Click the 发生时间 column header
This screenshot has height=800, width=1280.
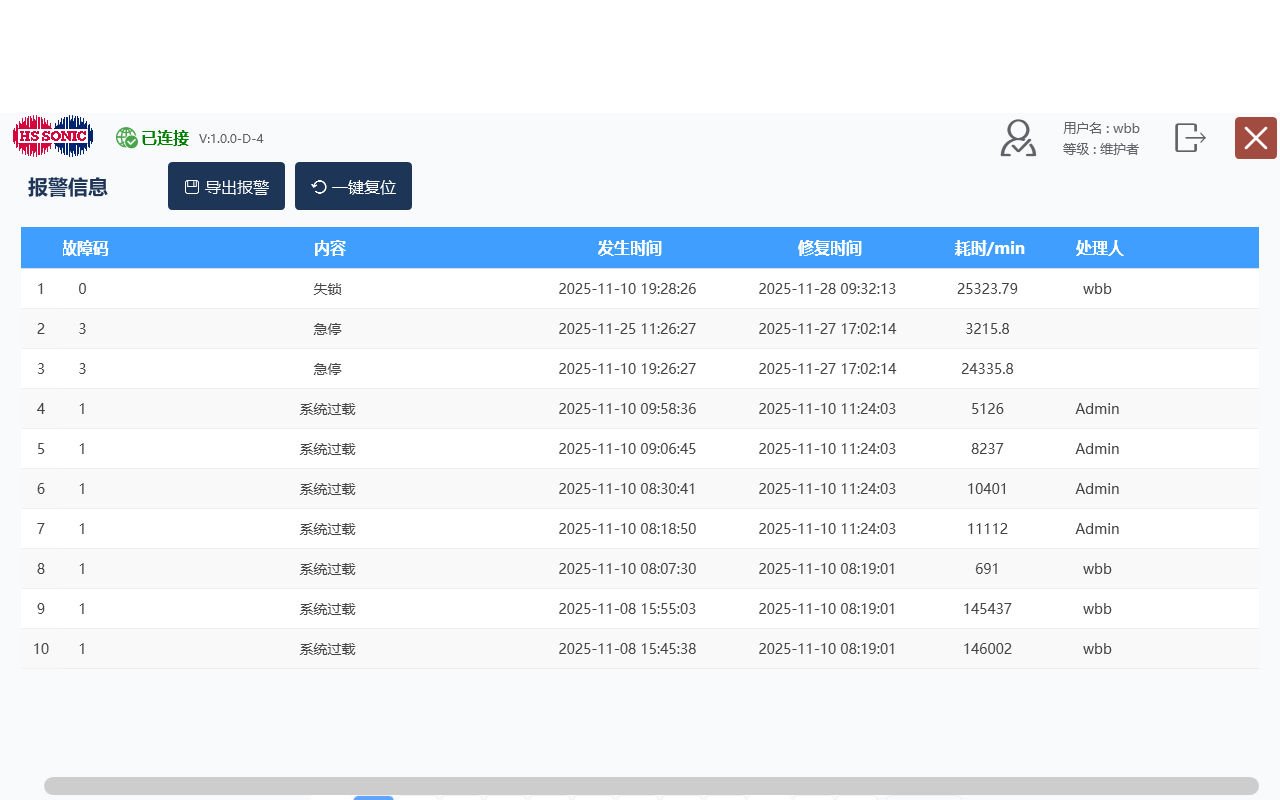[x=629, y=248]
